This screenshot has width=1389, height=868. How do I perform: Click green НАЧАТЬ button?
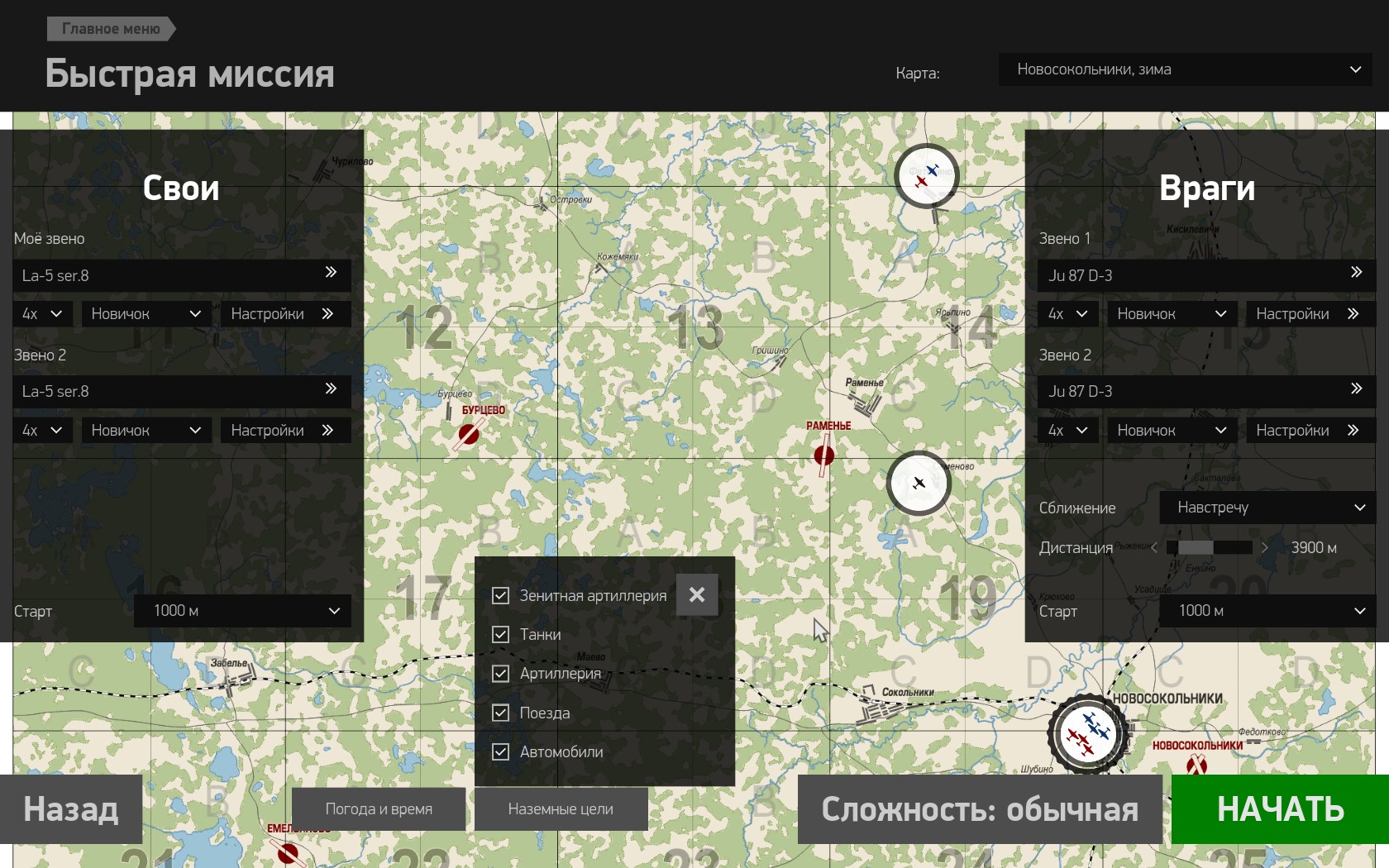click(x=1280, y=809)
